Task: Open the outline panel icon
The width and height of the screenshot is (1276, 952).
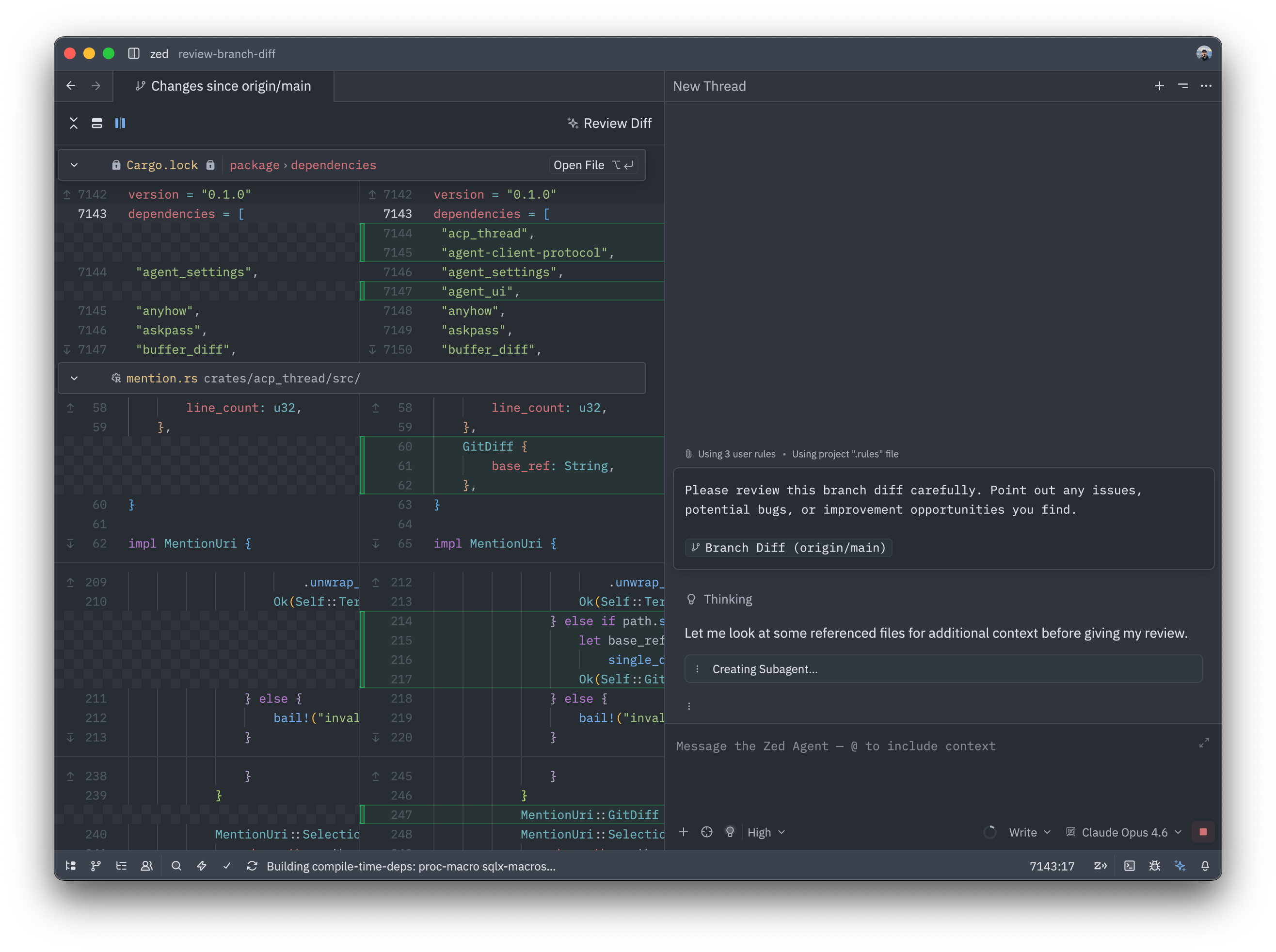Action: click(121, 866)
